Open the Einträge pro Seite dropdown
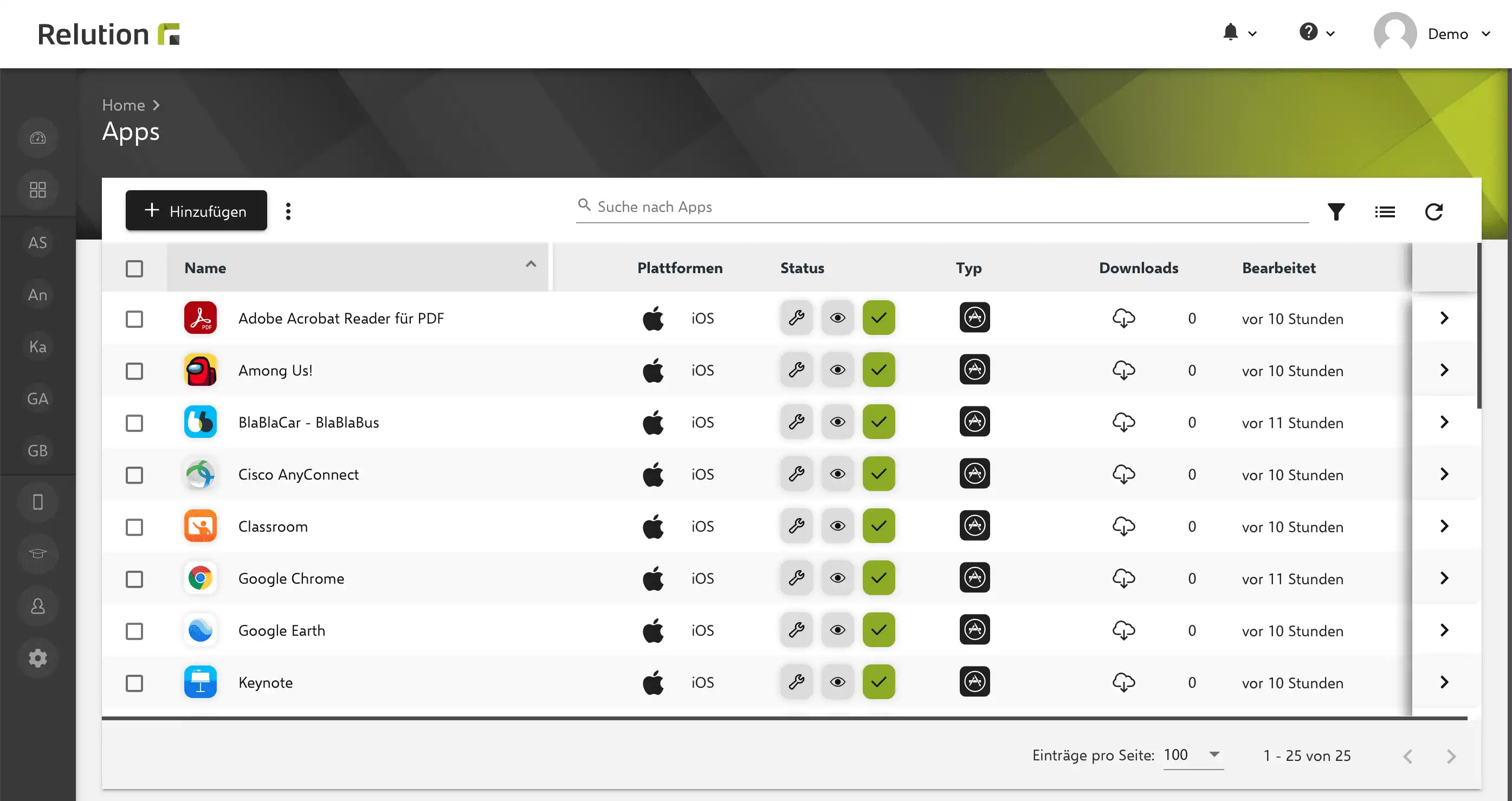1512x801 pixels. [x=1193, y=755]
